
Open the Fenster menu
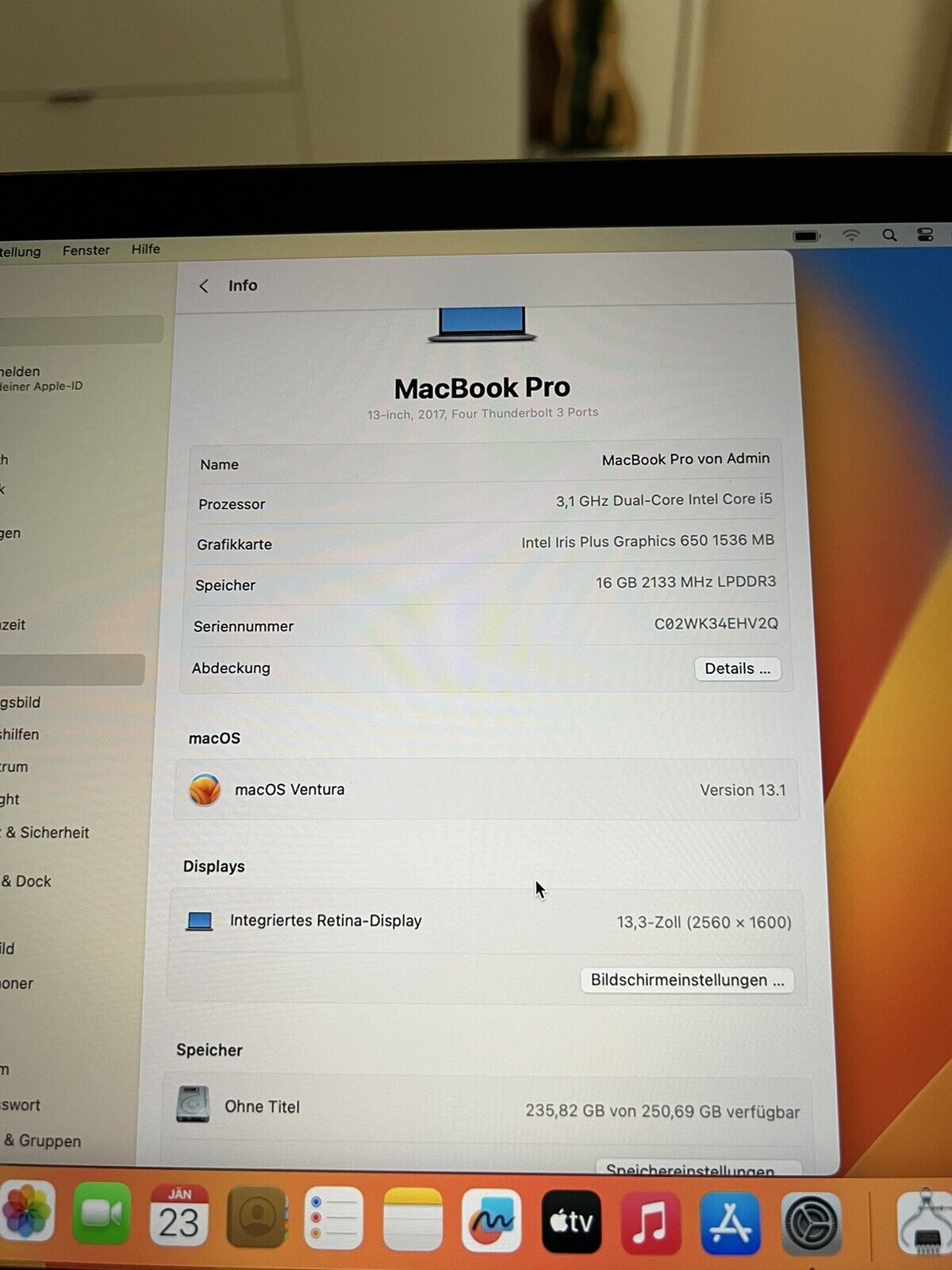point(86,251)
